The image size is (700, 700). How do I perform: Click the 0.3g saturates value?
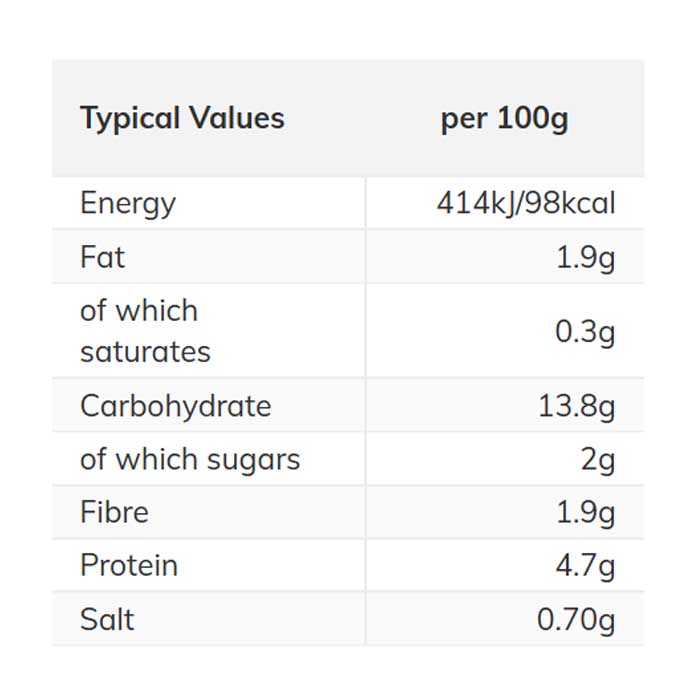click(x=585, y=331)
